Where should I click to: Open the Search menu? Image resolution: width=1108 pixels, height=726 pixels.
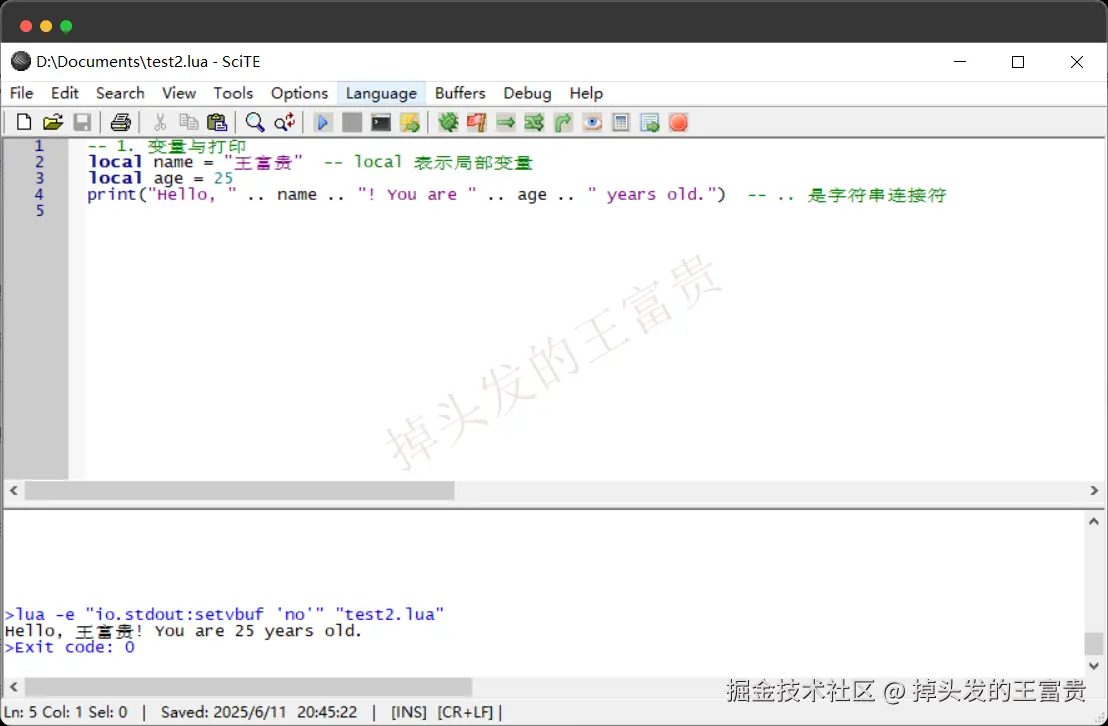120,93
